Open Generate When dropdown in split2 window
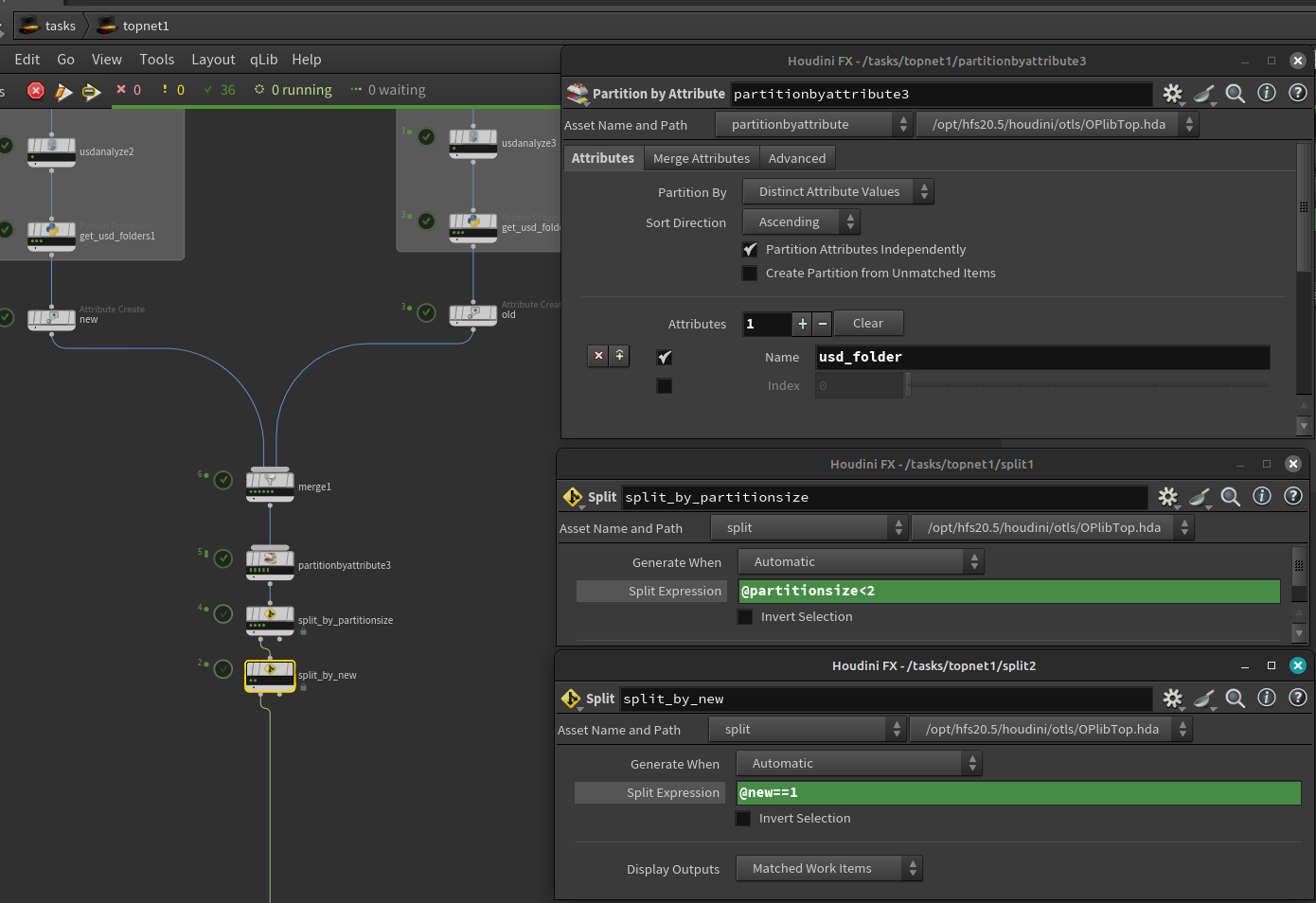Screen dimensions: 1316x903 point(859,764)
